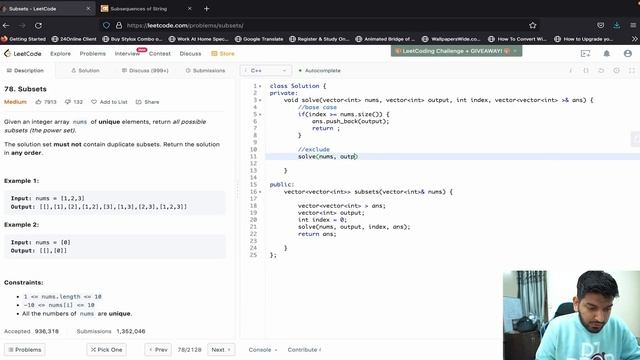The image size is (640, 360).
Task: Close LeetCoding Challenge banner
Action: (x=515, y=51)
